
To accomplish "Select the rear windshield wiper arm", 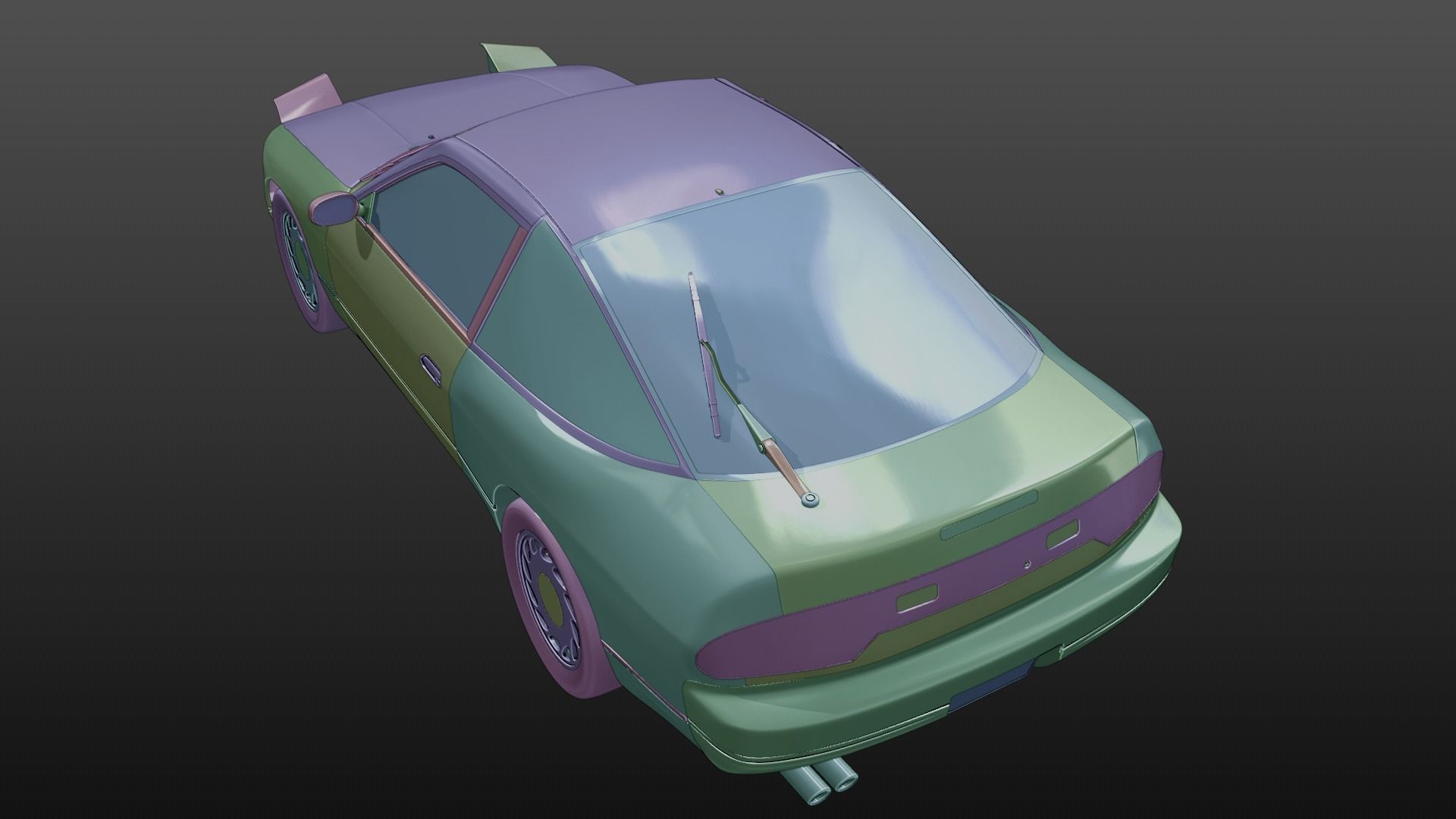I will (x=758, y=423).
